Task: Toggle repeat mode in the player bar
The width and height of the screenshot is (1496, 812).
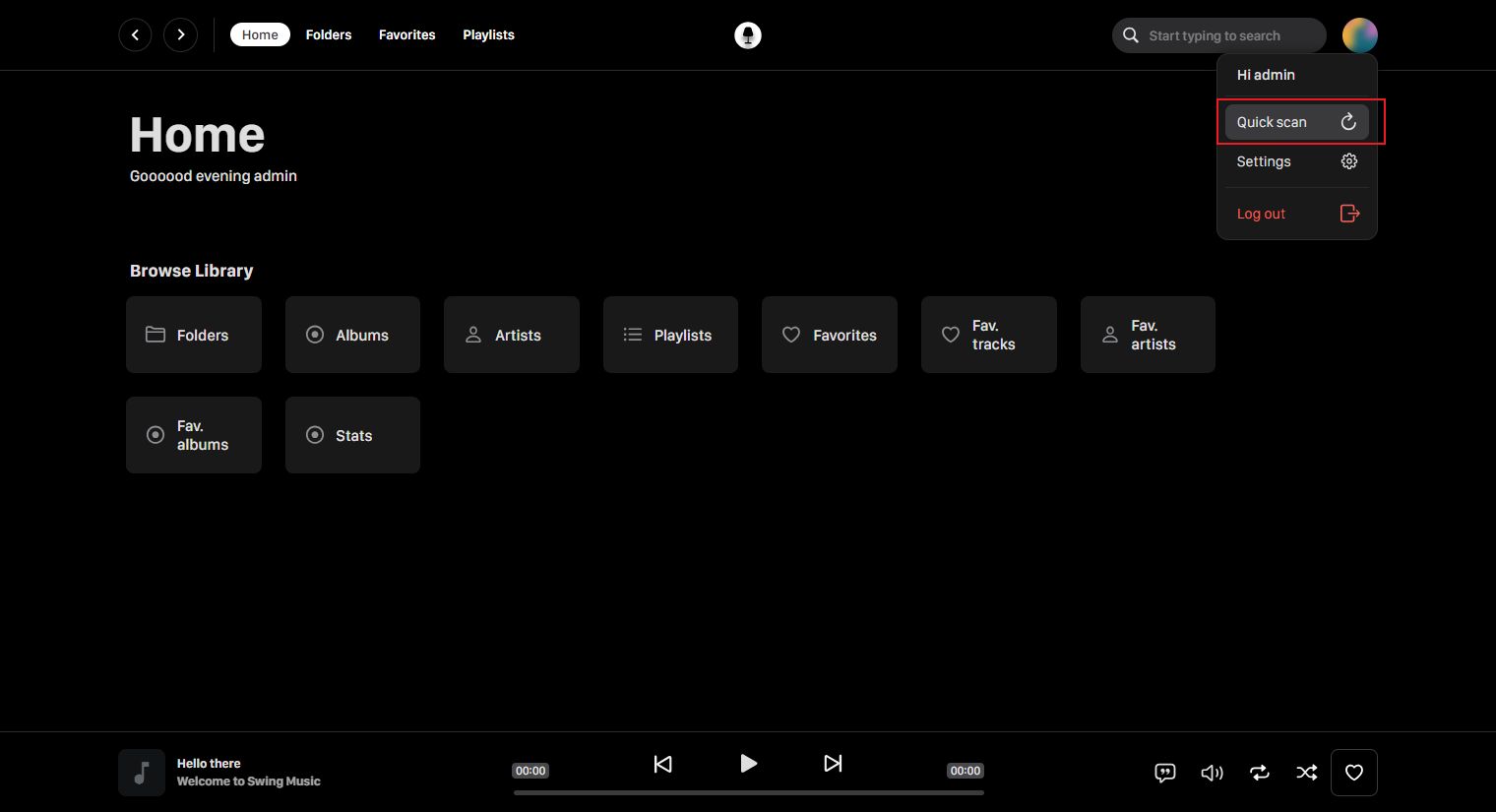Action: pyautogui.click(x=1260, y=773)
